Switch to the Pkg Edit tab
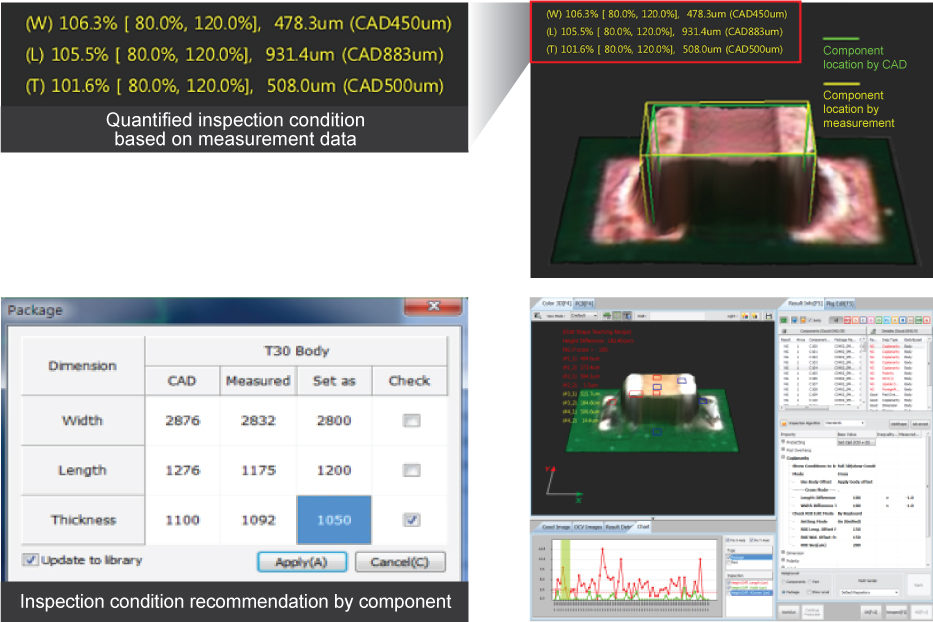This screenshot has height=622, width=933. tap(840, 302)
